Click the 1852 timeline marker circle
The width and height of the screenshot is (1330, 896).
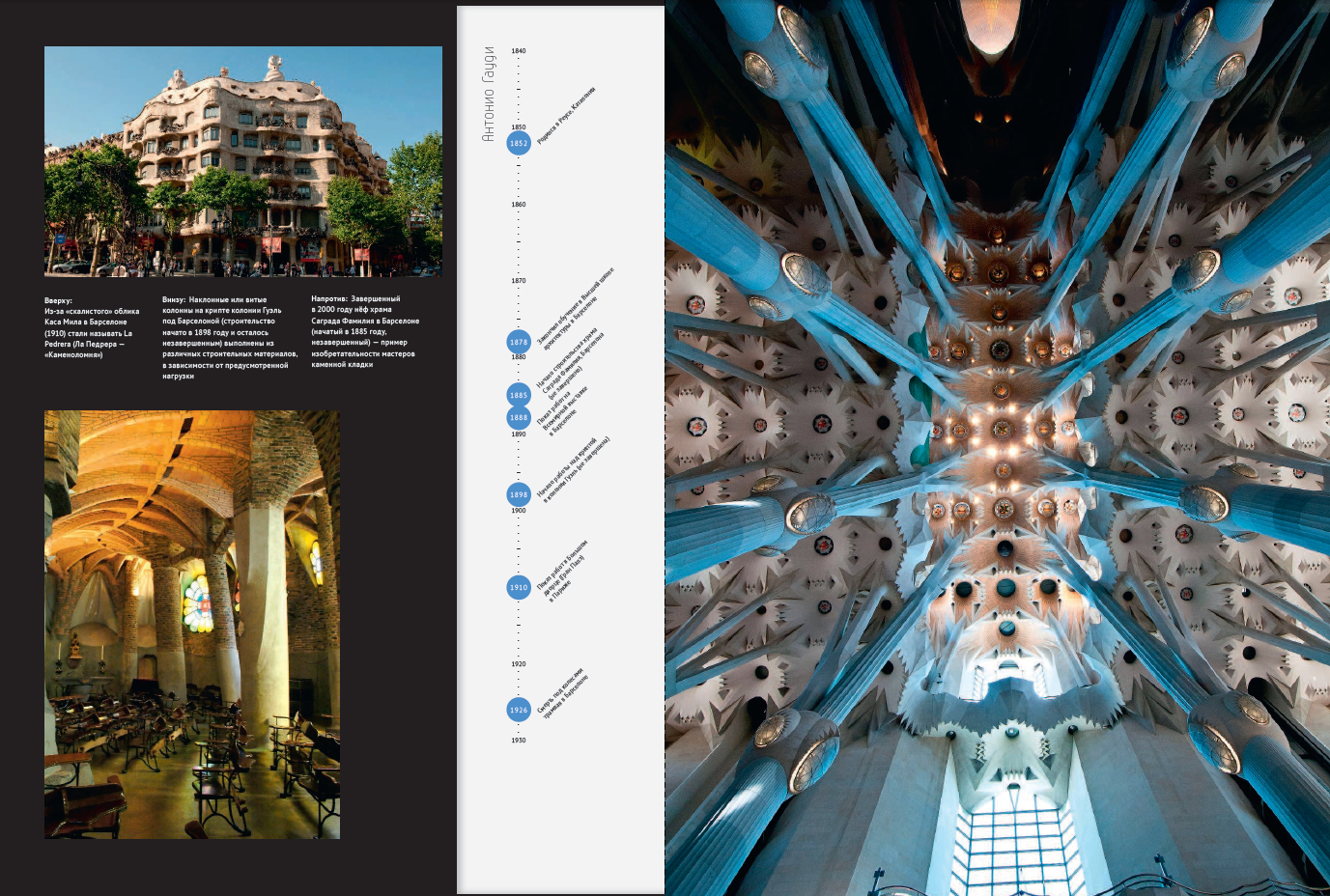pos(519,143)
